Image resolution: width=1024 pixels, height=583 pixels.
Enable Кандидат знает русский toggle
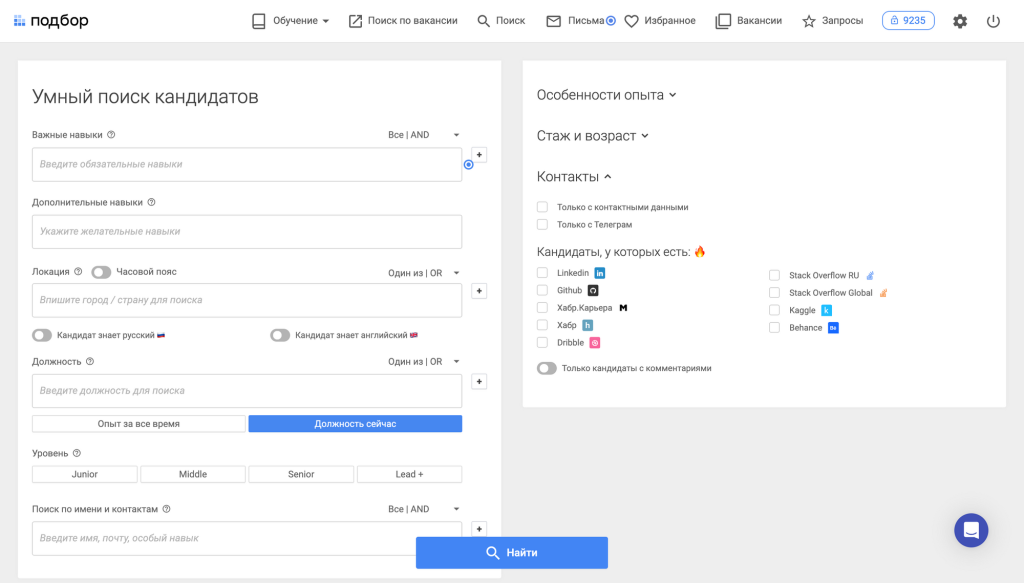click(42, 336)
